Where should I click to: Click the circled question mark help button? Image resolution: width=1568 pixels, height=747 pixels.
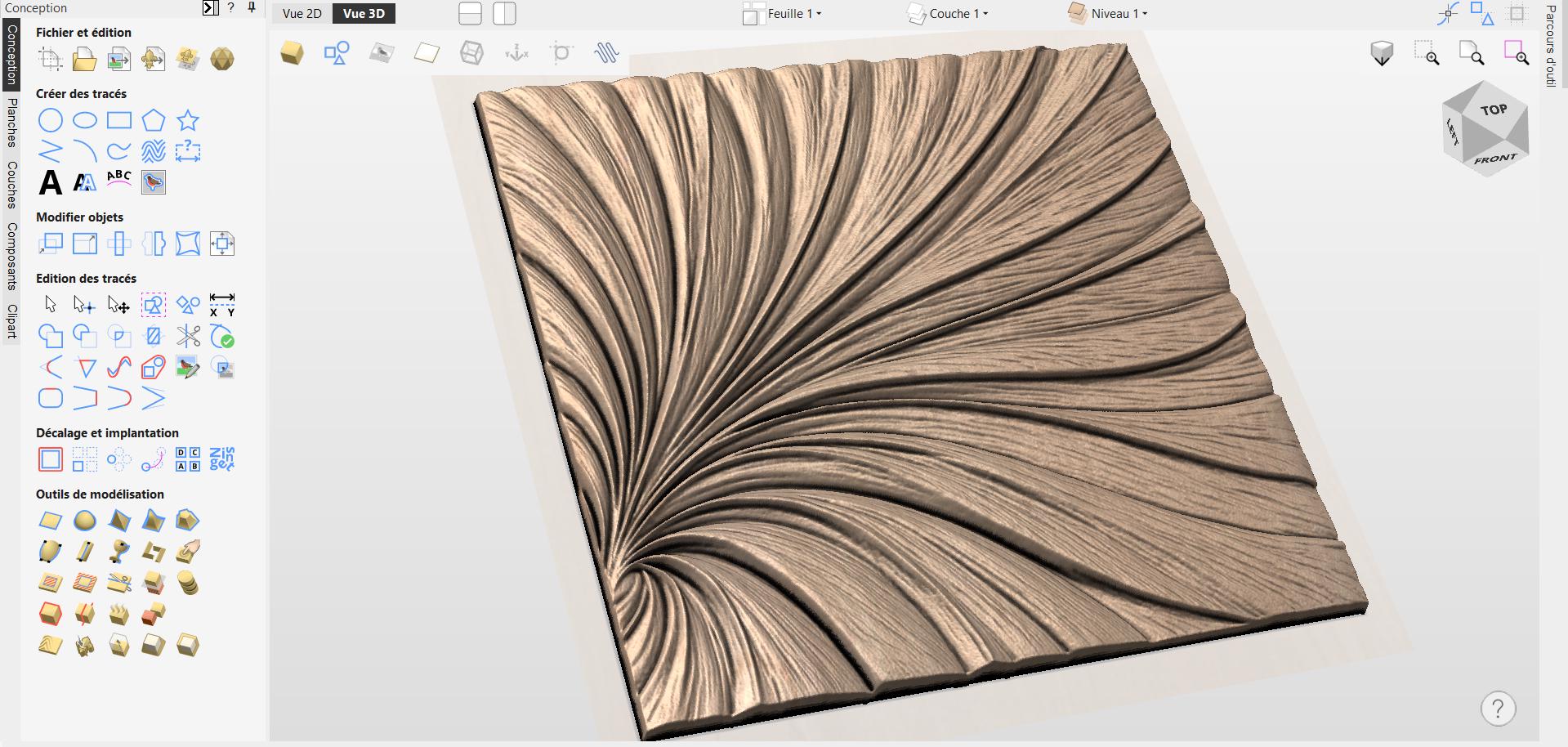point(1498,708)
